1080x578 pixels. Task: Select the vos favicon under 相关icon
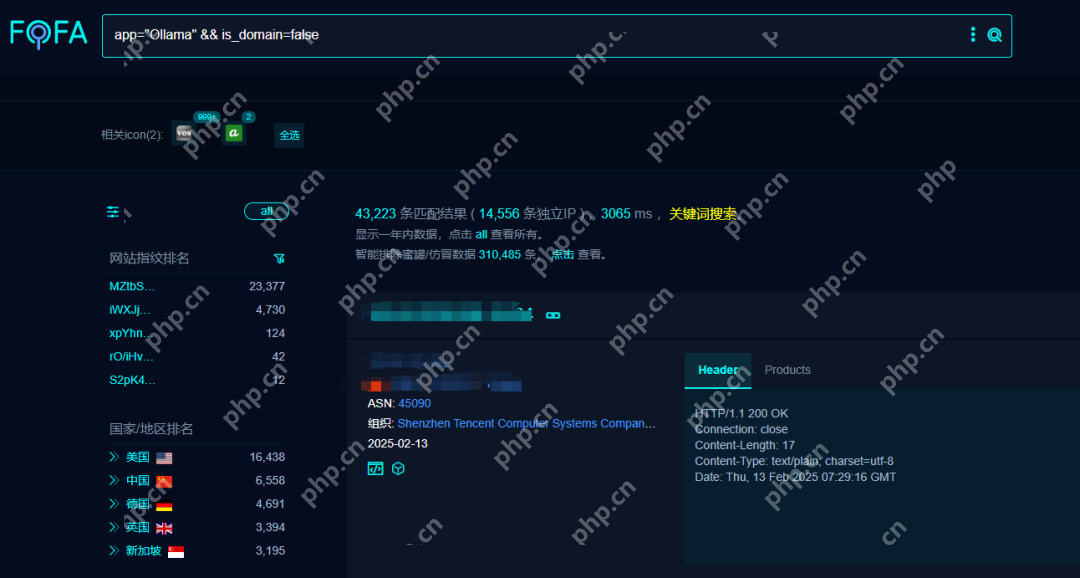point(183,133)
